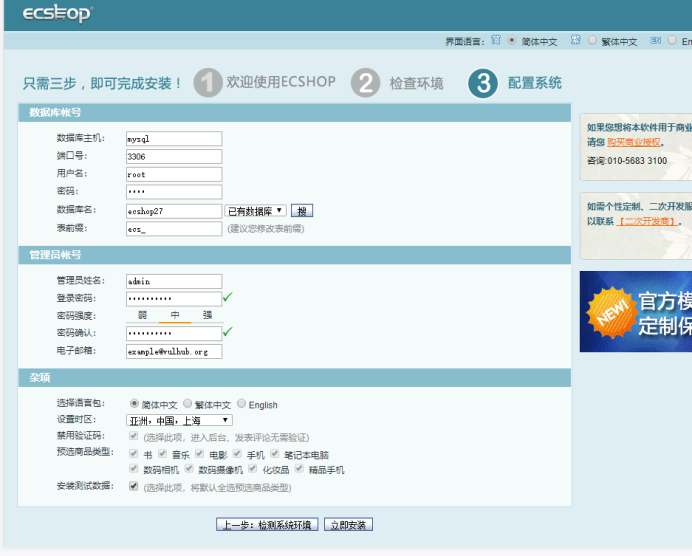This screenshot has width=692, height=556.
Task: Click the EN language icon in the header
Action: click(655, 41)
